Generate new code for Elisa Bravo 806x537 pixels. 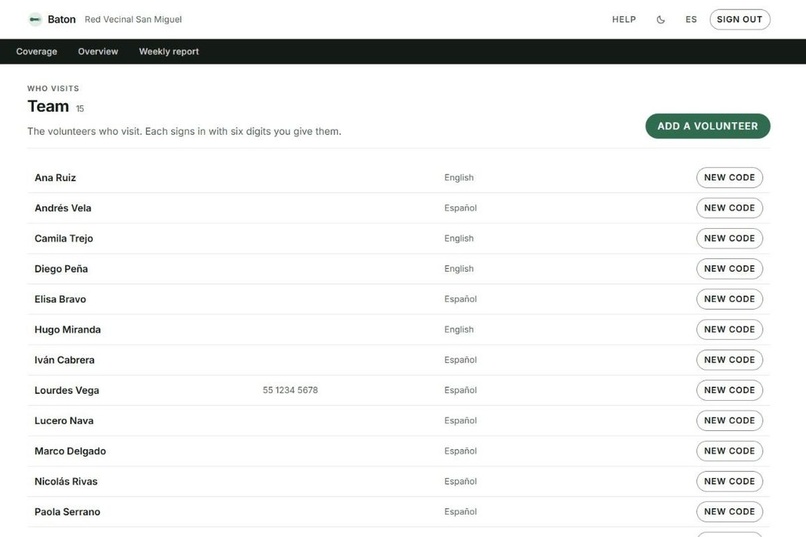[729, 299]
